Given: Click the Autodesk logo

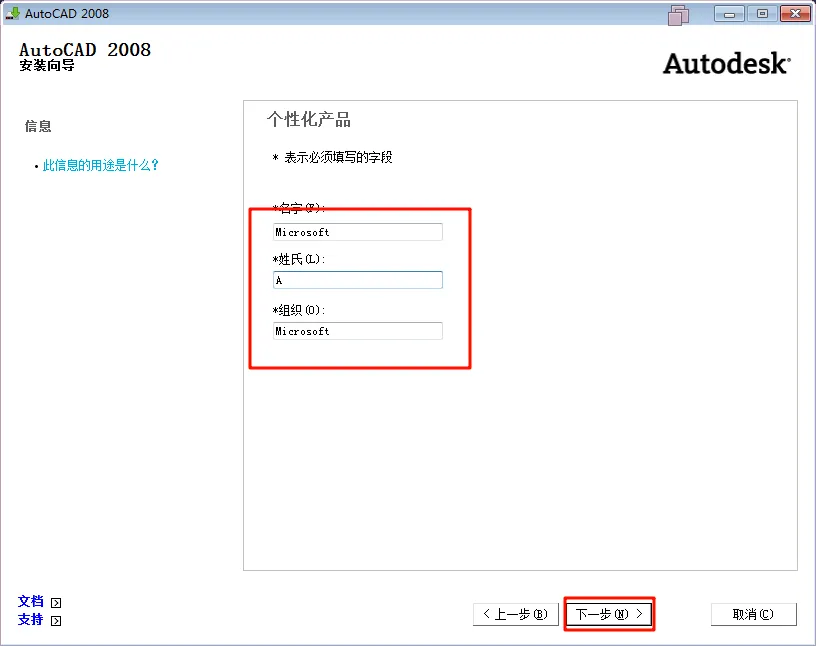Looking at the screenshot, I should [727, 64].
